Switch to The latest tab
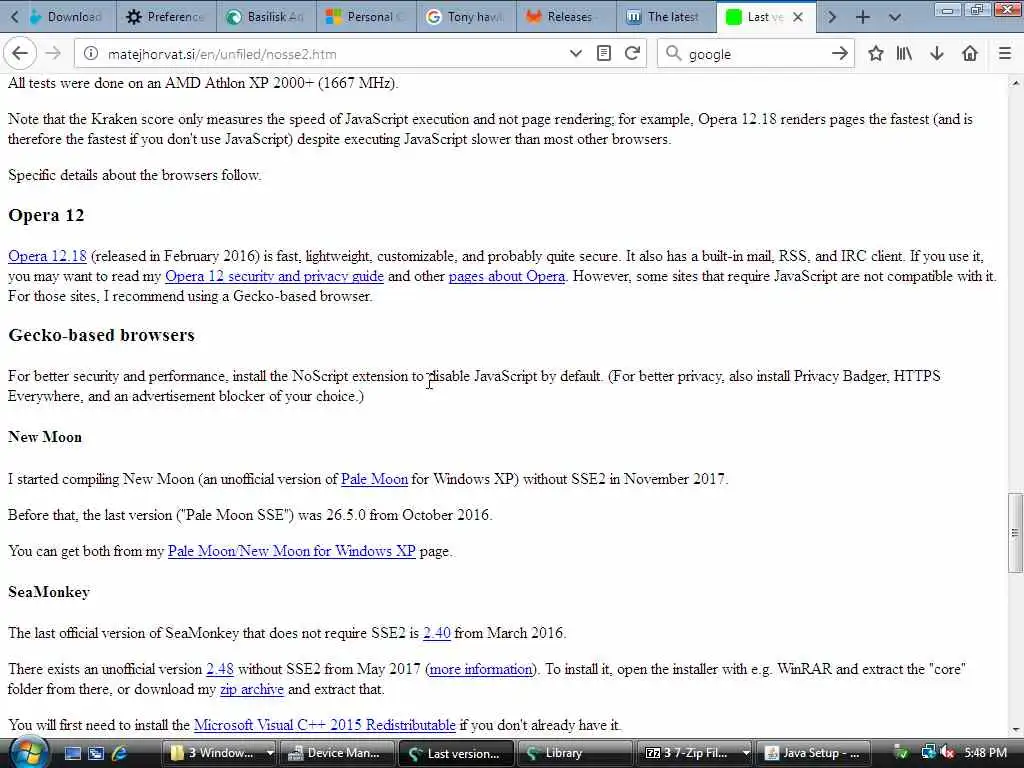Viewport: 1024px width, 768px height. point(666,17)
